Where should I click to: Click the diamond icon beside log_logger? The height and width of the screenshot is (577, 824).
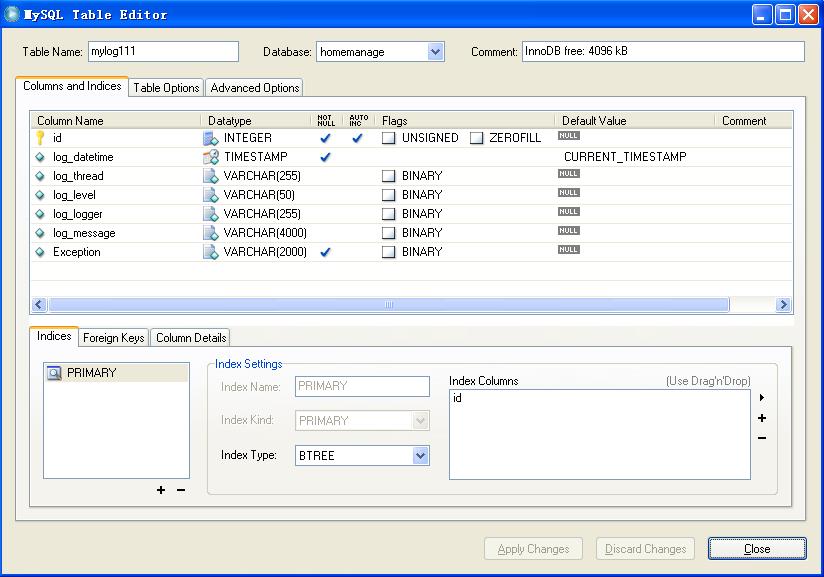40,214
